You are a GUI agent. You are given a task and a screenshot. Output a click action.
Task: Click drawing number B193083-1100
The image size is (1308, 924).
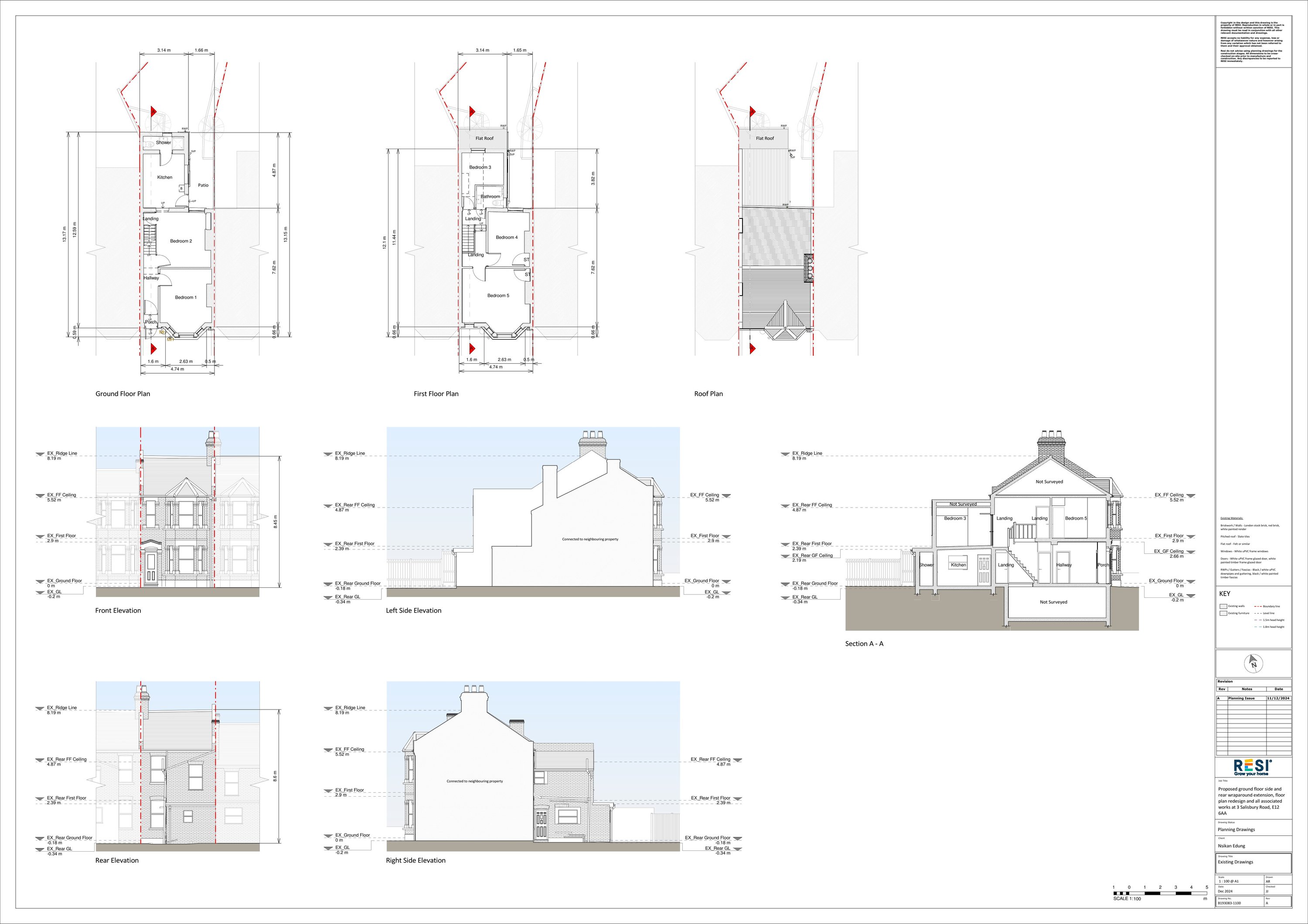1230,903
